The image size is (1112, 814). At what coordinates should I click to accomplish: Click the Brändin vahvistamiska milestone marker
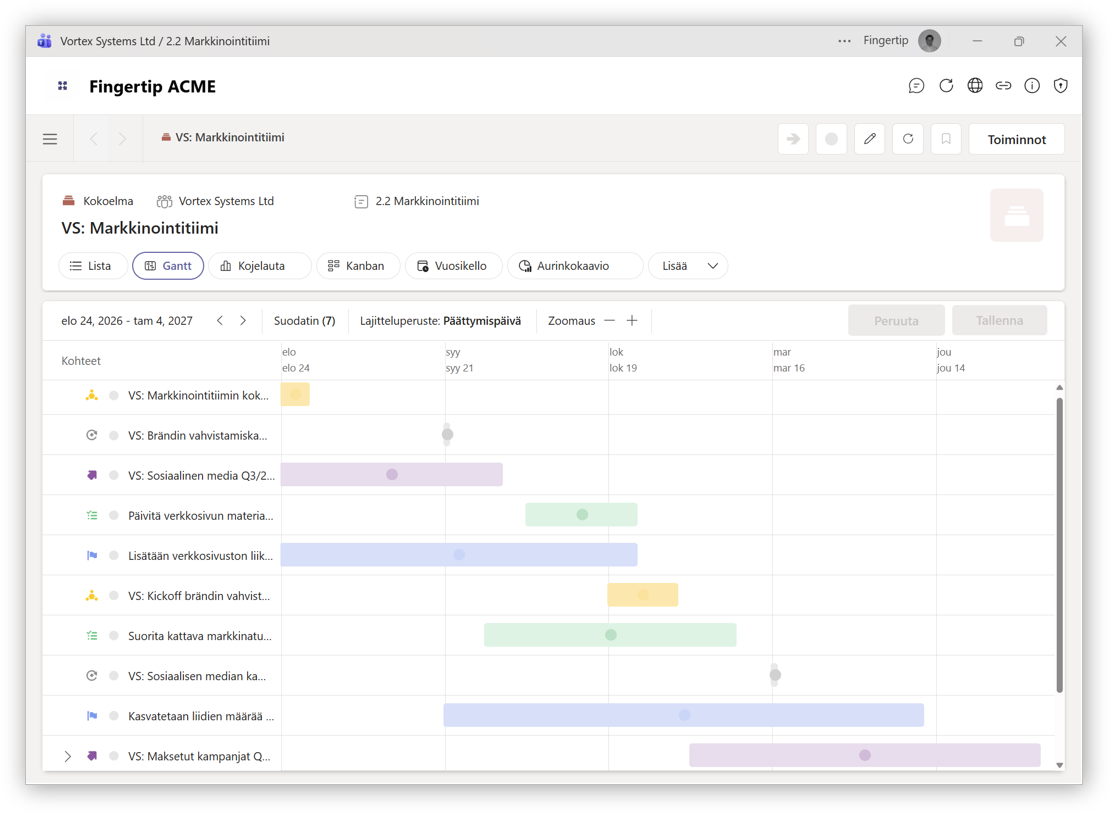click(447, 434)
